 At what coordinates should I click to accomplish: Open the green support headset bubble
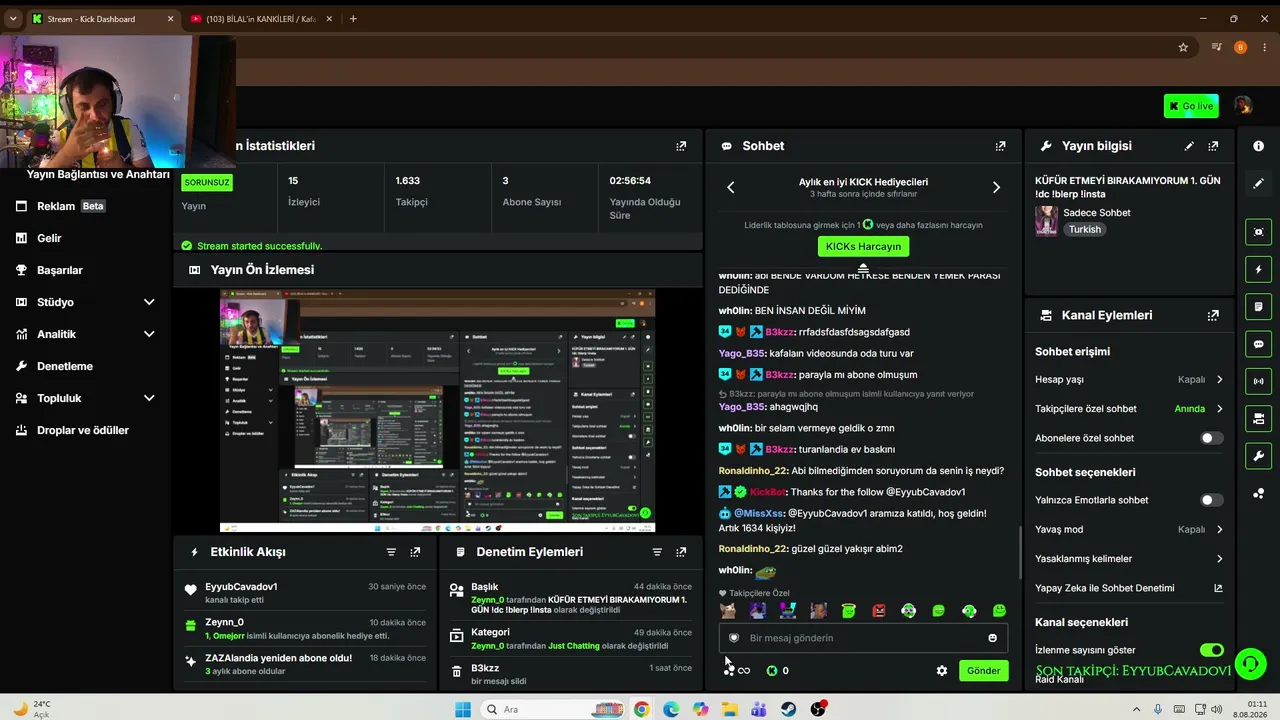tap(1249, 663)
